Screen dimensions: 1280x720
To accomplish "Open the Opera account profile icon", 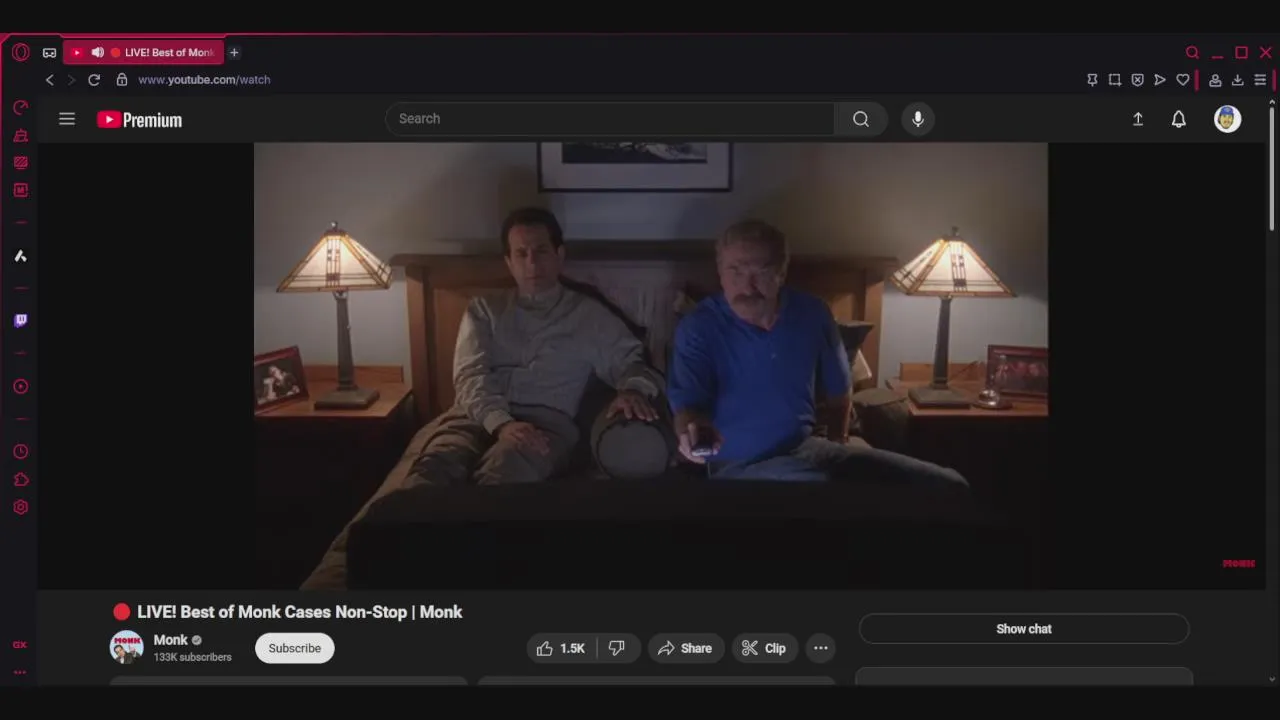I will click(1215, 80).
